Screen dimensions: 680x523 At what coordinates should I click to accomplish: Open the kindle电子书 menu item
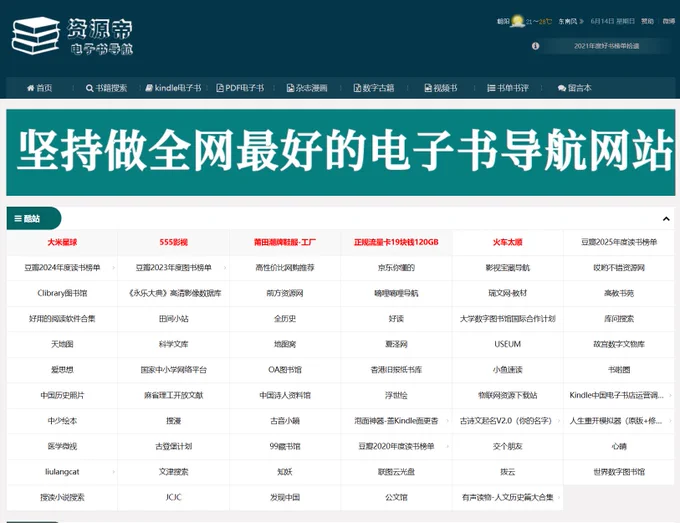point(173,88)
